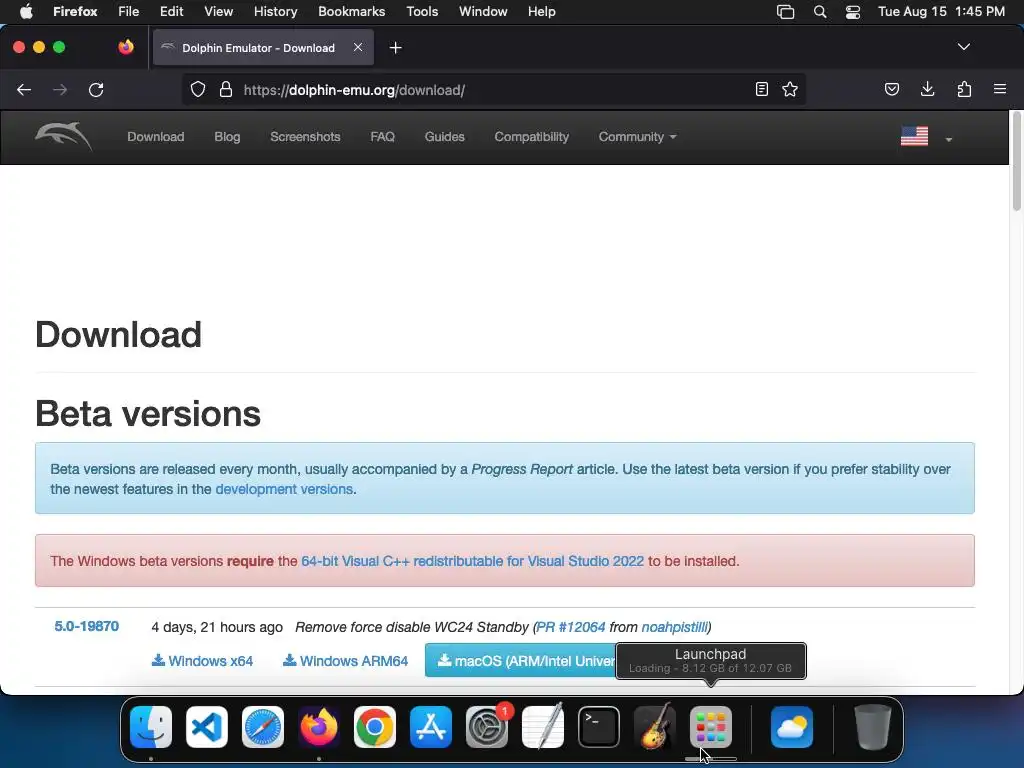The image size is (1024, 768).
Task: Open Control Center in menu bar
Action: (853, 12)
